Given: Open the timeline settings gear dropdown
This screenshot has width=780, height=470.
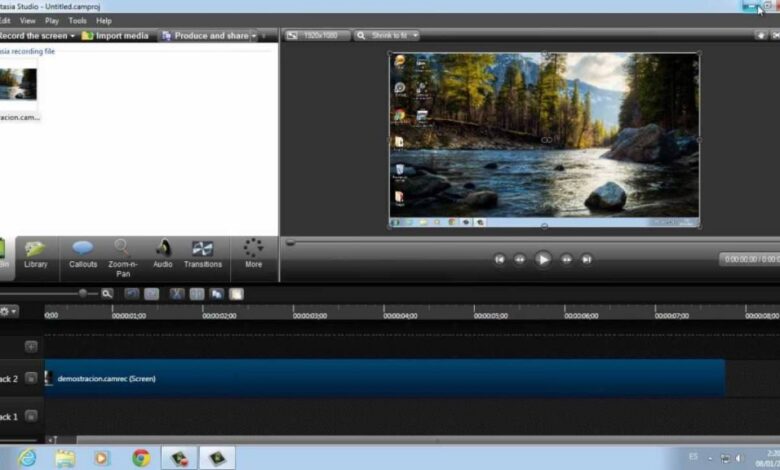Looking at the screenshot, I should [x=8, y=311].
